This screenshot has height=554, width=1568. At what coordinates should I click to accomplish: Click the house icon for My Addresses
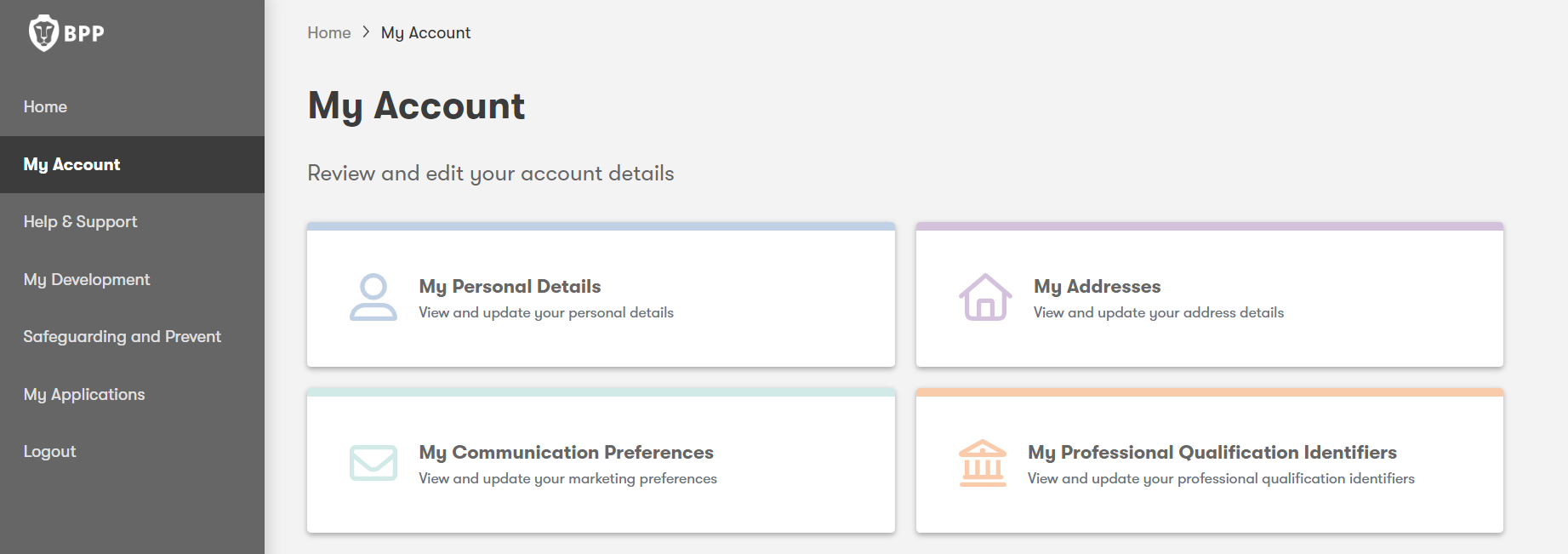point(985,296)
